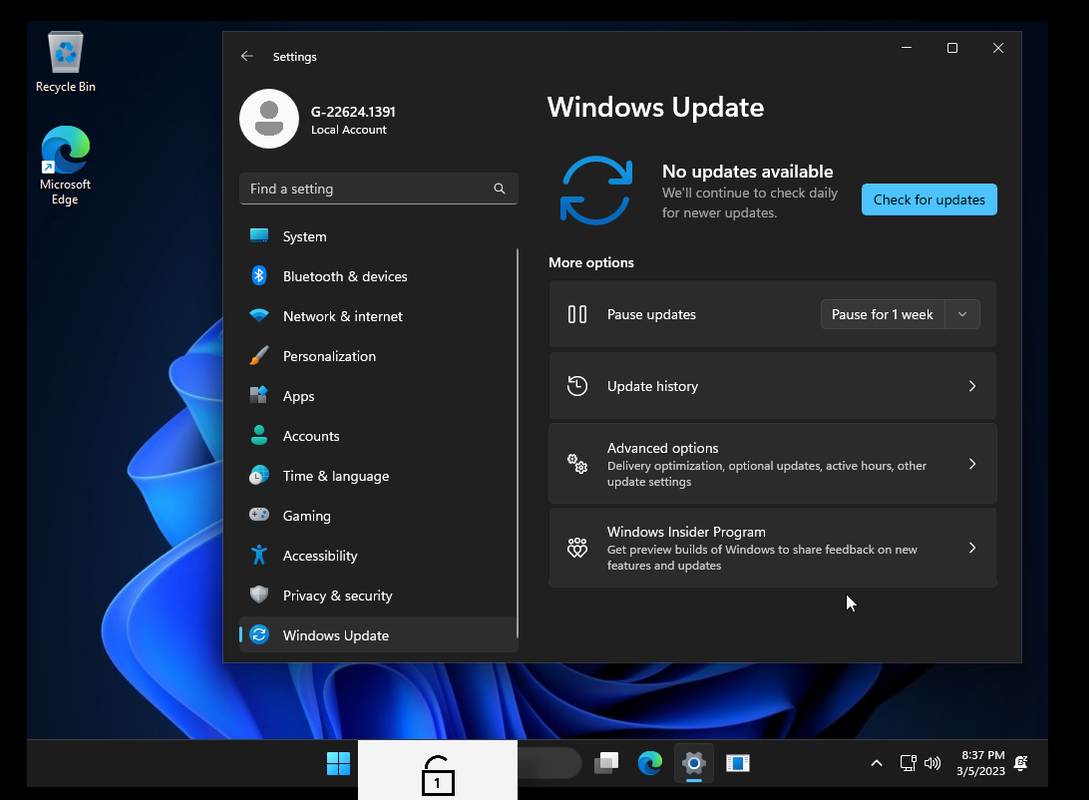Select Microsoft Edge desktop shortcut
The width and height of the screenshot is (1089, 800).
[x=65, y=165]
